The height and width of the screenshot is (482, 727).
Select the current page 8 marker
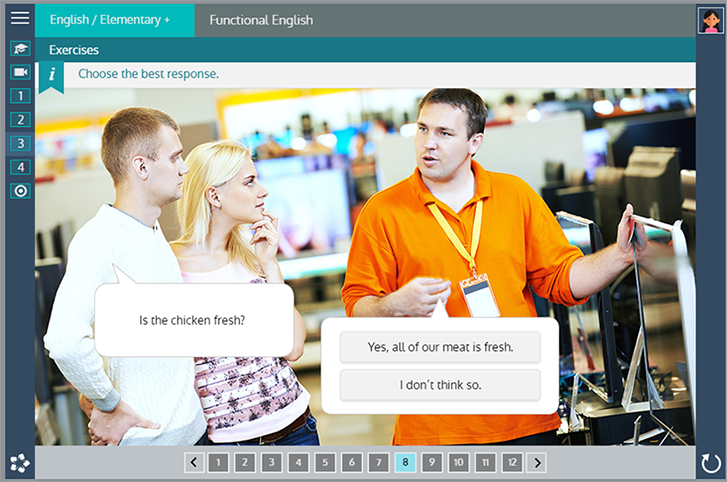[405, 462]
